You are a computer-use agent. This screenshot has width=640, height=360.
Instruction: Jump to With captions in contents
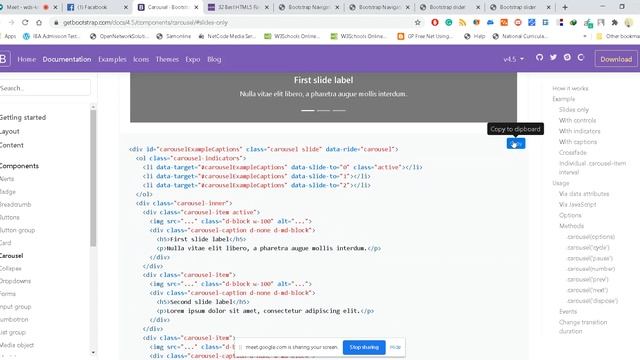coord(578,142)
